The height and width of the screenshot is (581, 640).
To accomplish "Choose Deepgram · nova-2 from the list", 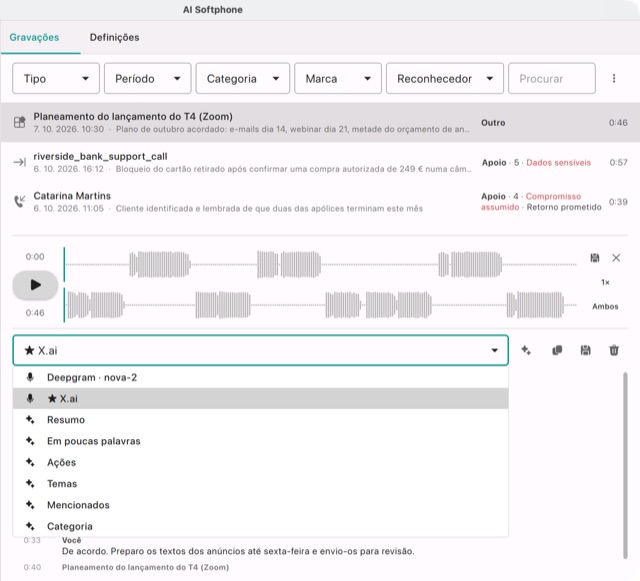I will 260,377.
